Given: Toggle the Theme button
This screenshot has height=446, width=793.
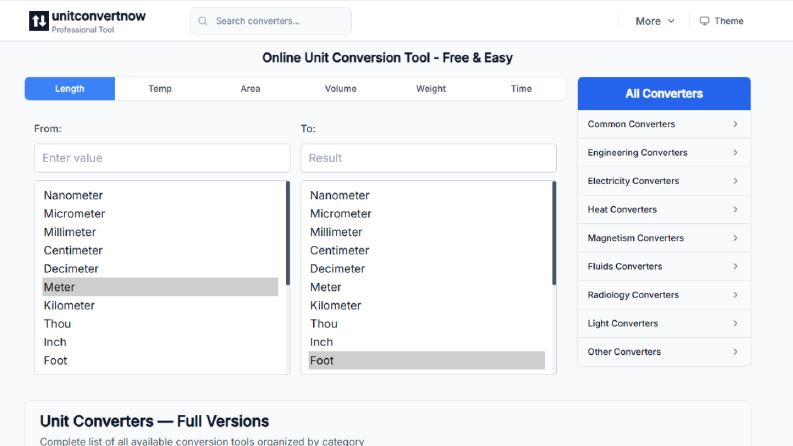Looking at the screenshot, I should [722, 21].
